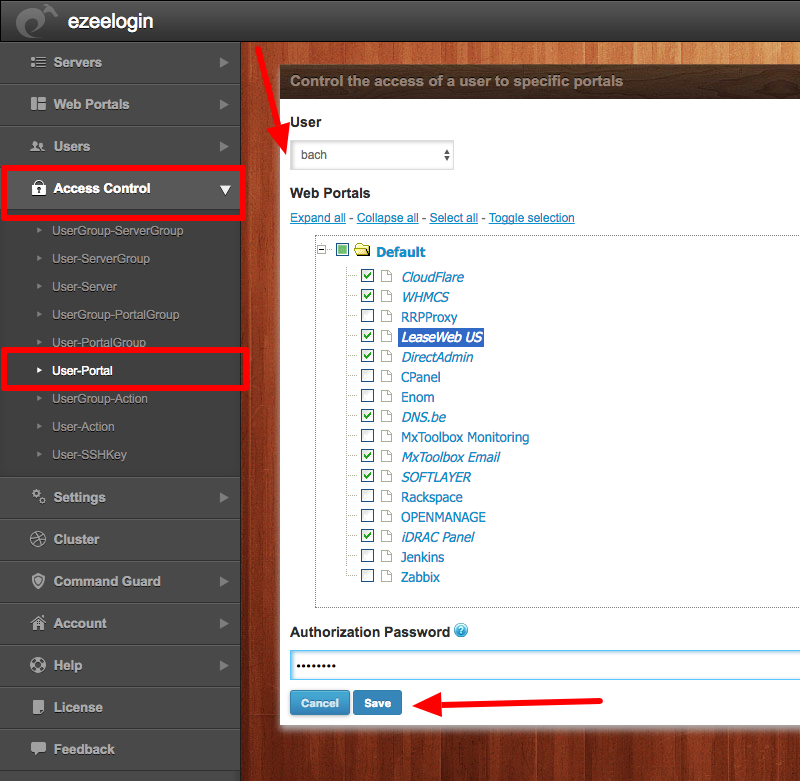The width and height of the screenshot is (800, 781).
Task: Click the Cancel button
Action: 320,702
